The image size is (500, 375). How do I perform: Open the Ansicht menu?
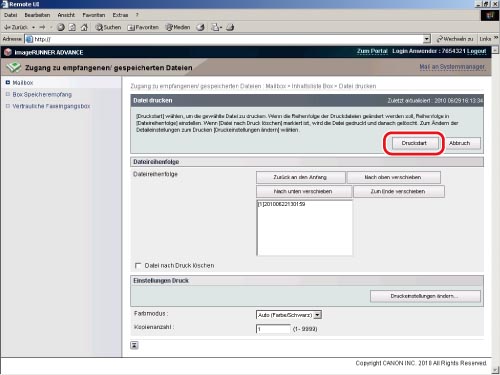click(x=66, y=15)
